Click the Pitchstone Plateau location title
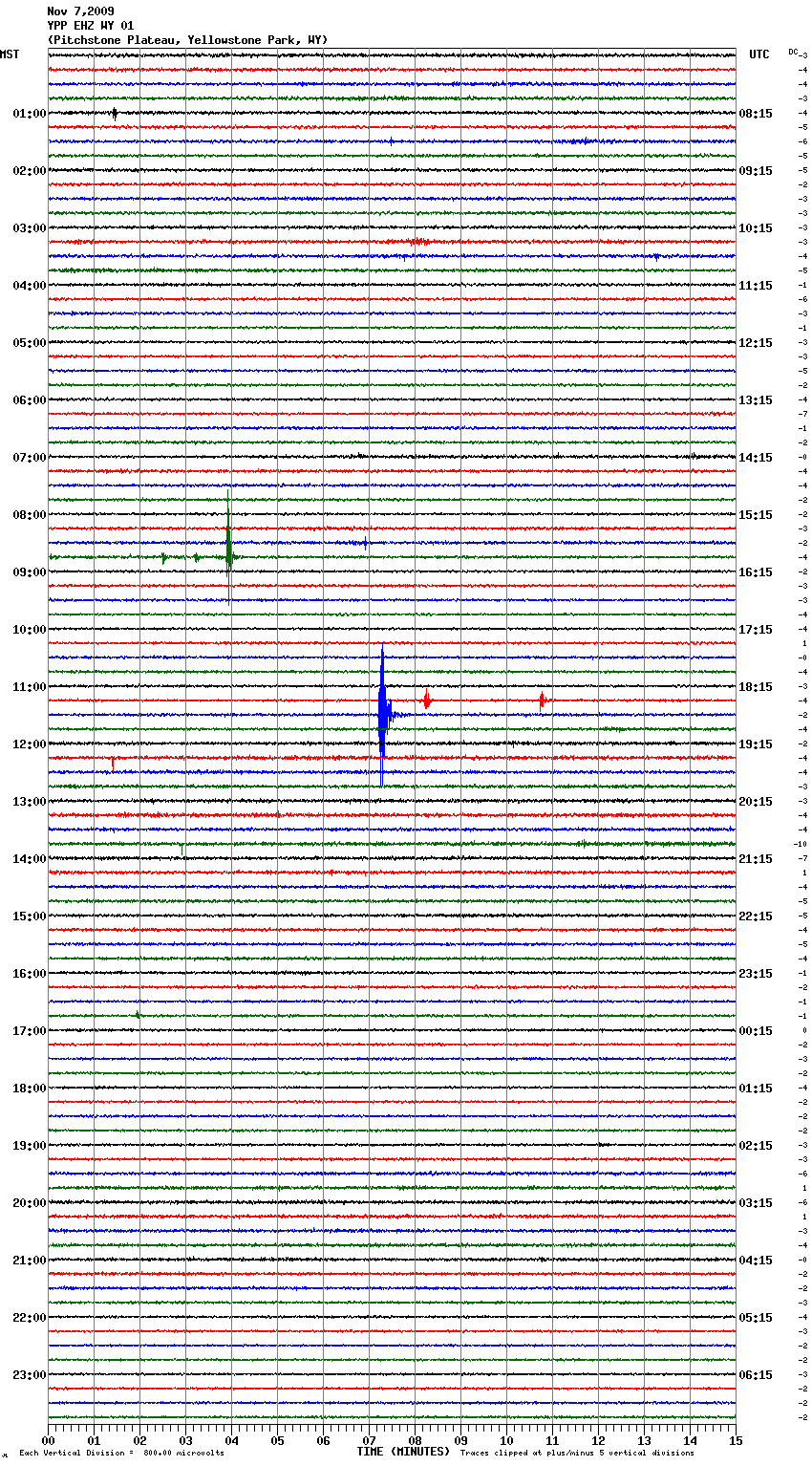This screenshot has height=1466, width=812. click(x=187, y=40)
